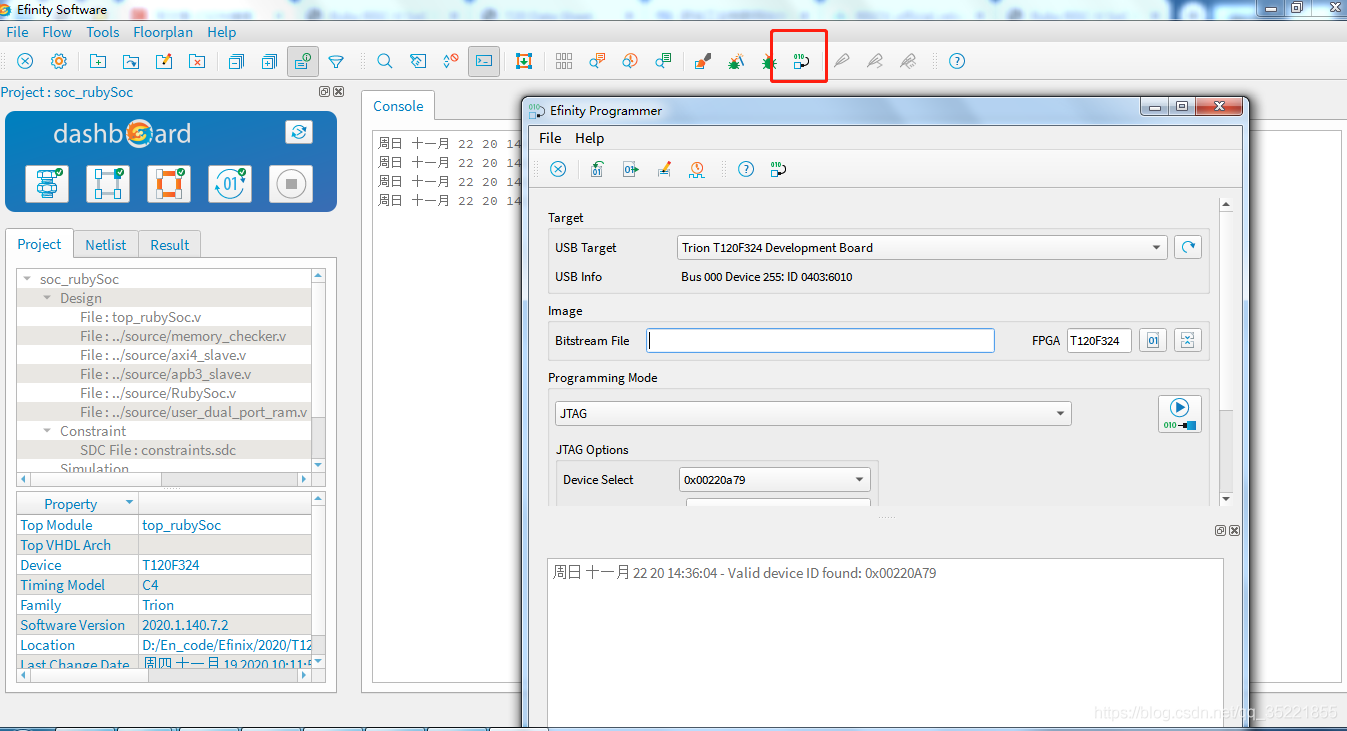
Task: Toggle automated flow icon on dashboard
Action: coord(299,132)
